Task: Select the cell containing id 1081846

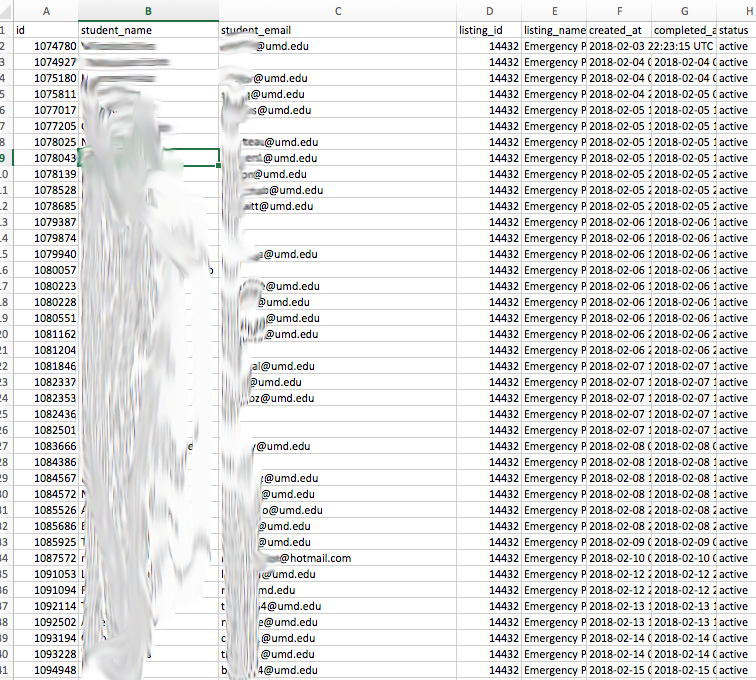Action: coord(47,366)
